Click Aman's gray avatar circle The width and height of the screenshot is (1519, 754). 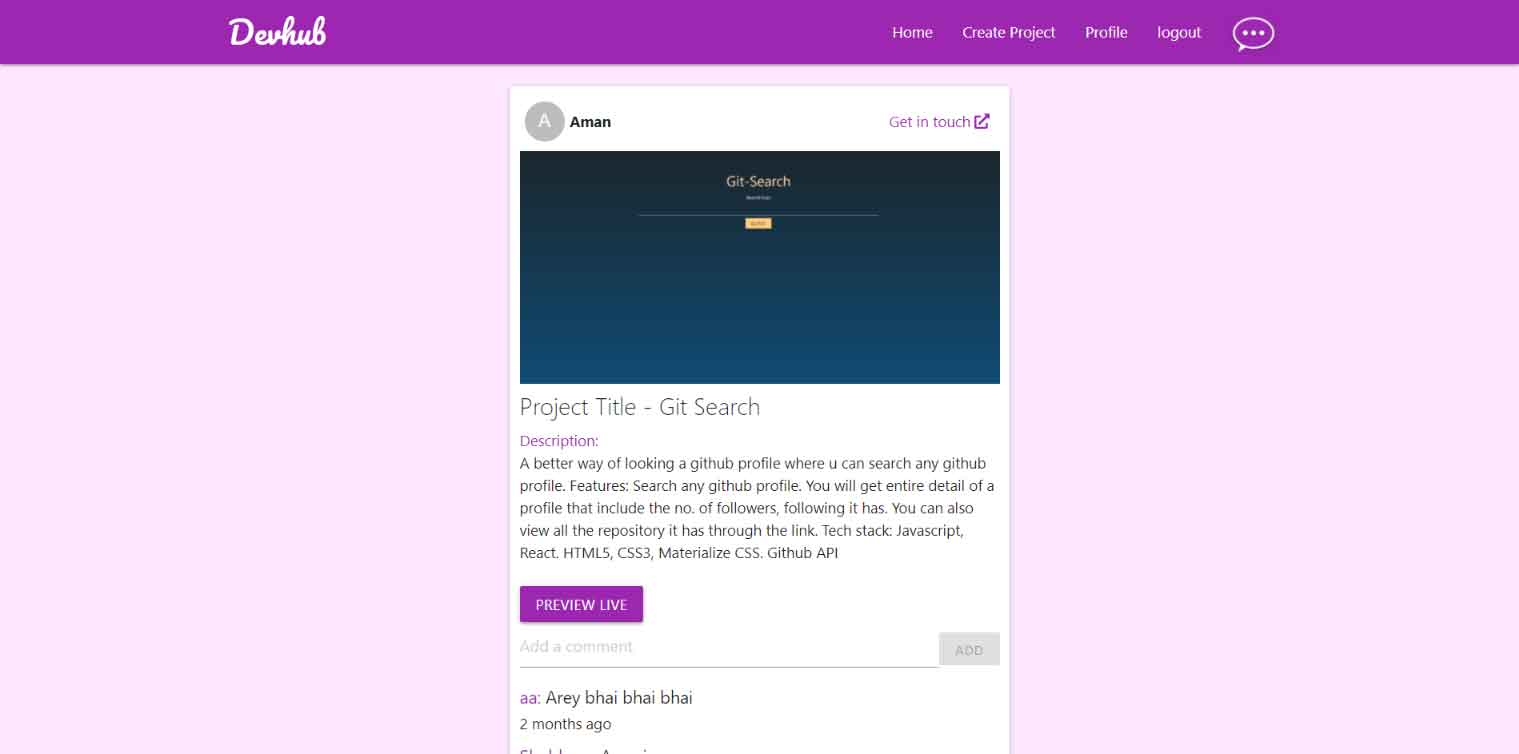544,121
